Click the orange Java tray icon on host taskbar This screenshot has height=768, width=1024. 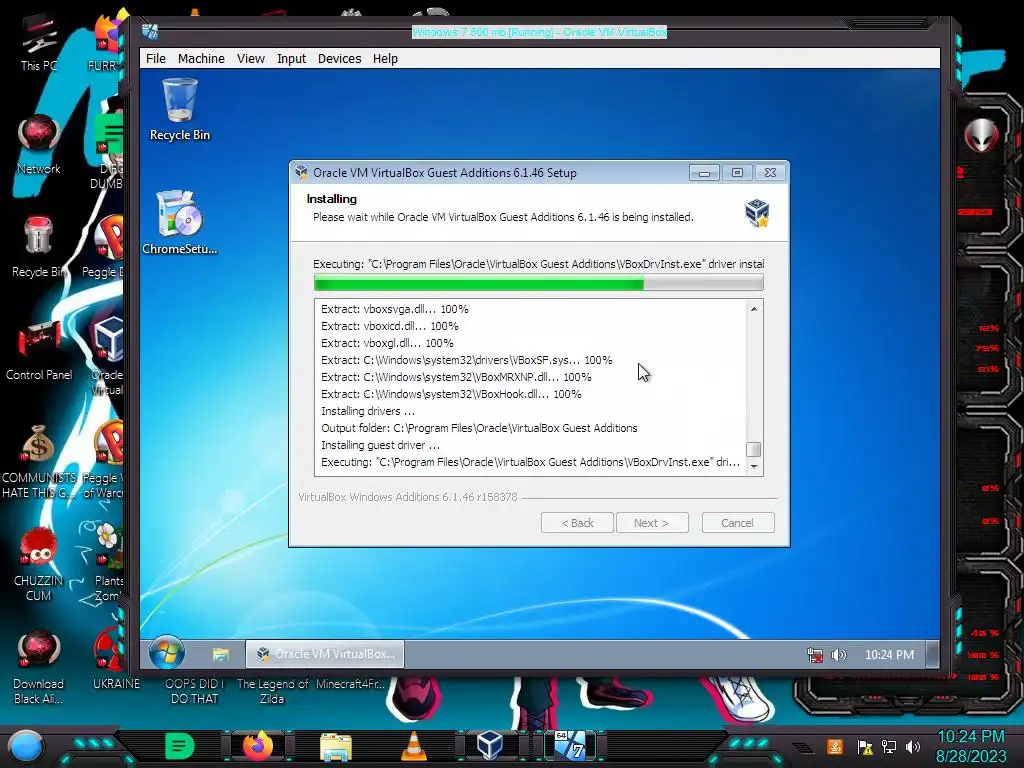[x=835, y=746]
